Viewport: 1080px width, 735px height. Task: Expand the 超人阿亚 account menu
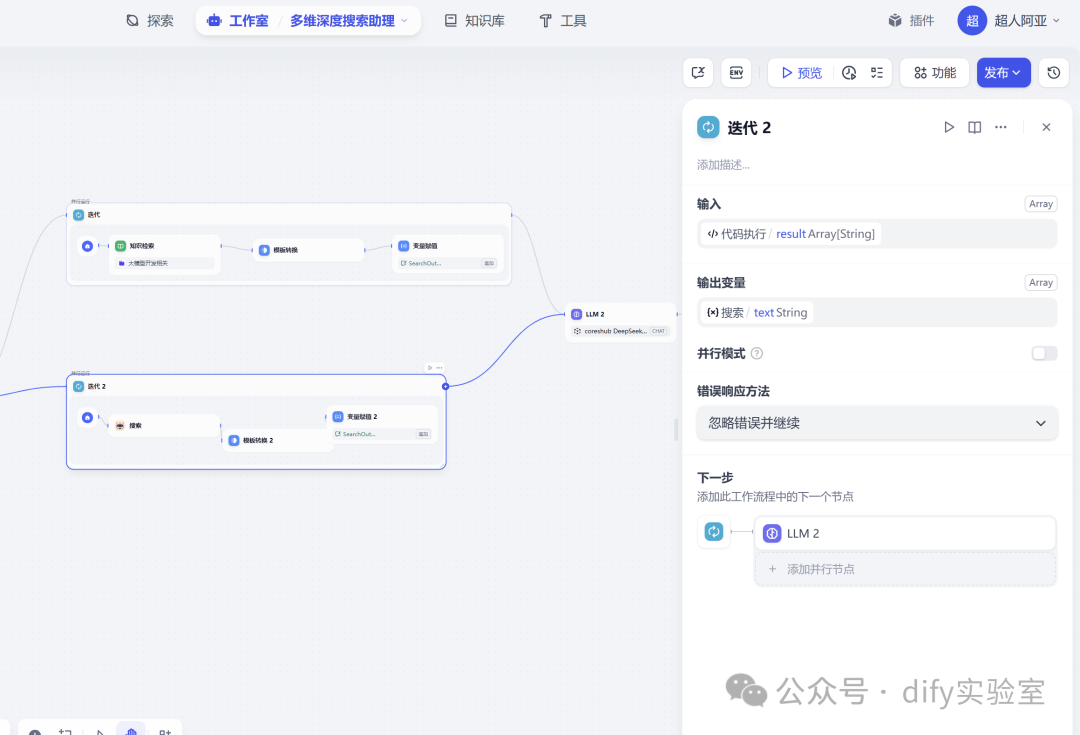click(x=1009, y=21)
